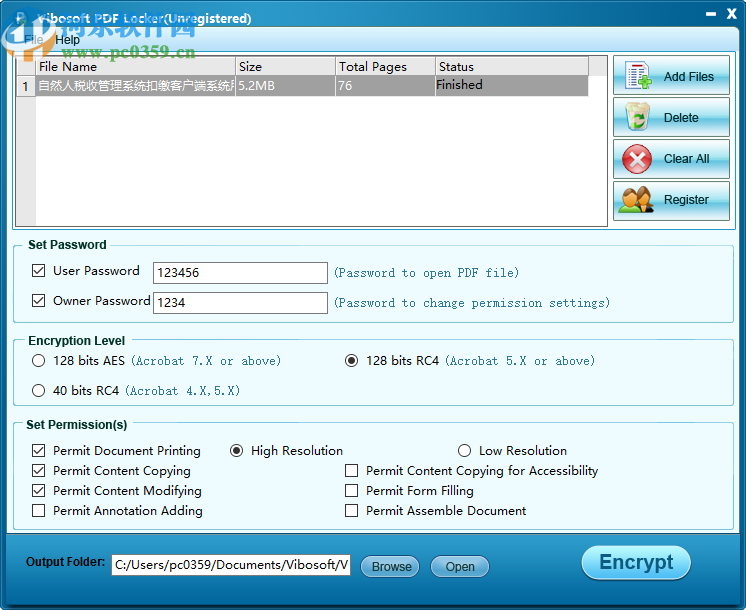Image resolution: width=746 pixels, height=610 pixels.
Task: Click the Total Pages column header
Action: [x=385, y=66]
